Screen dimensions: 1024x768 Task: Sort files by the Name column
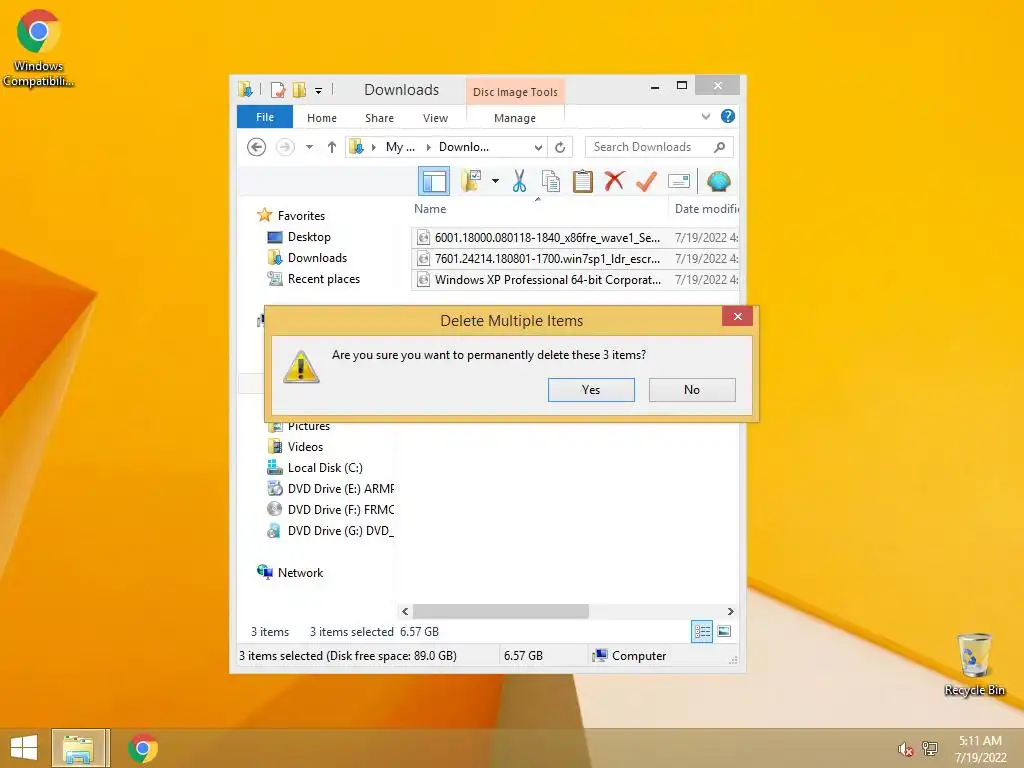[430, 209]
